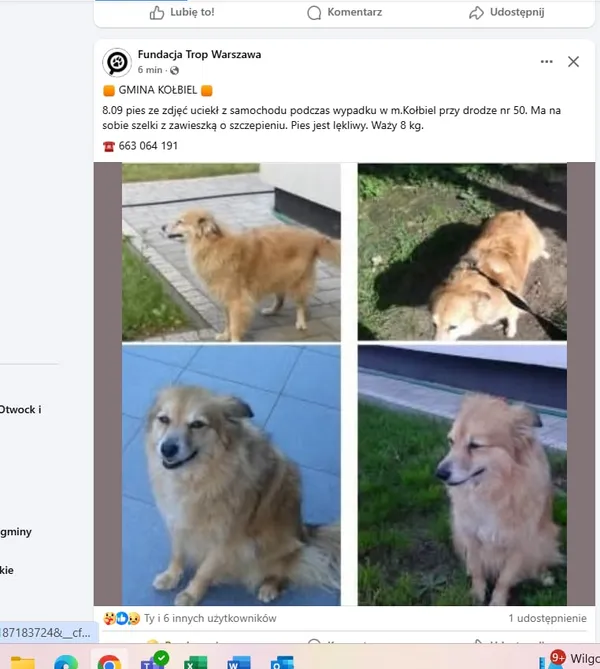Open the Fundacja Trop Warszawa page name link
600x669 pixels.
click(199, 55)
